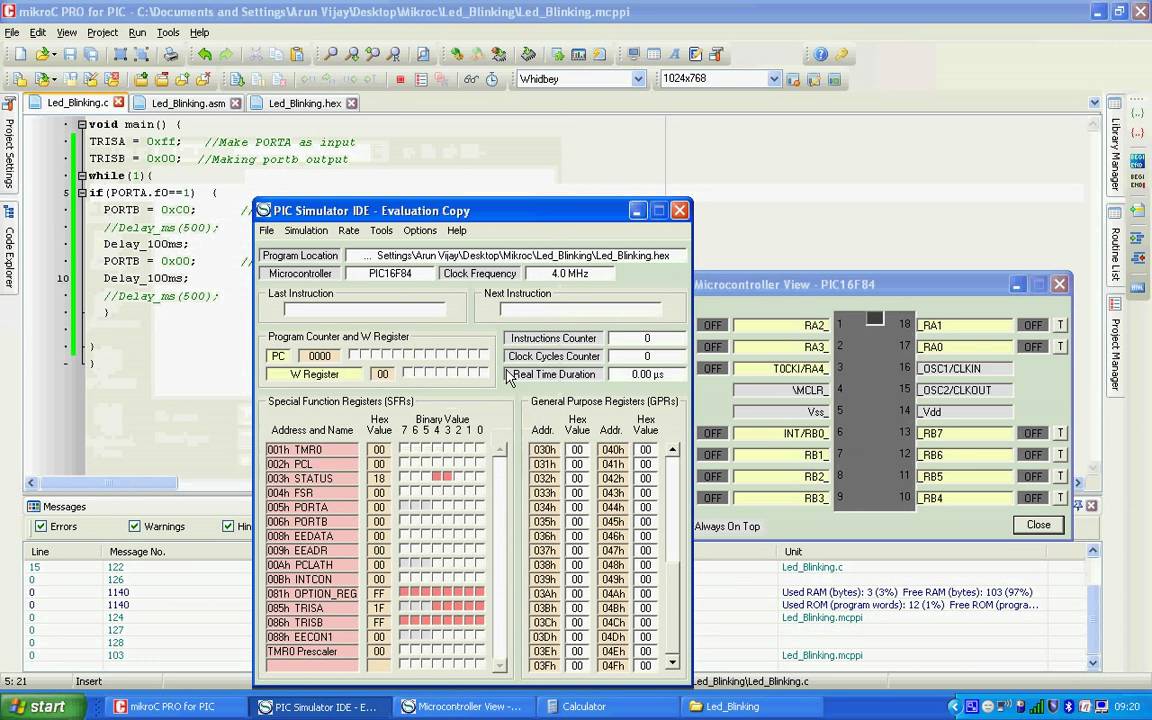
Task: Click the Paste clipboard icon
Action: pos(297,54)
